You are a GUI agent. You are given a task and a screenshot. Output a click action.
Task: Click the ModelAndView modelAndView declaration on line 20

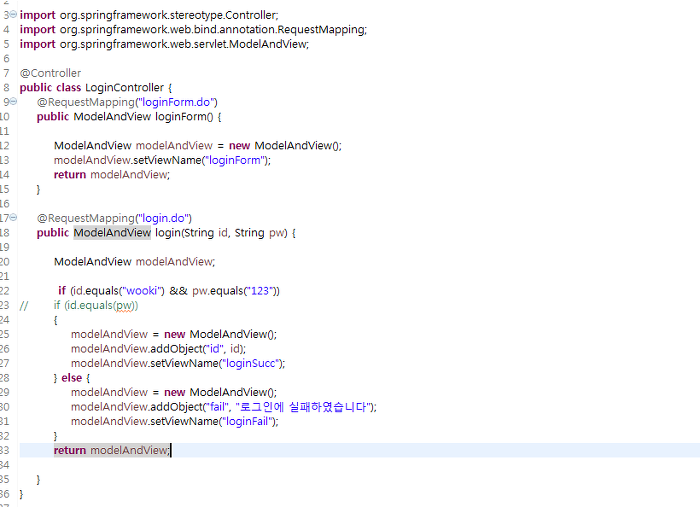pos(134,262)
